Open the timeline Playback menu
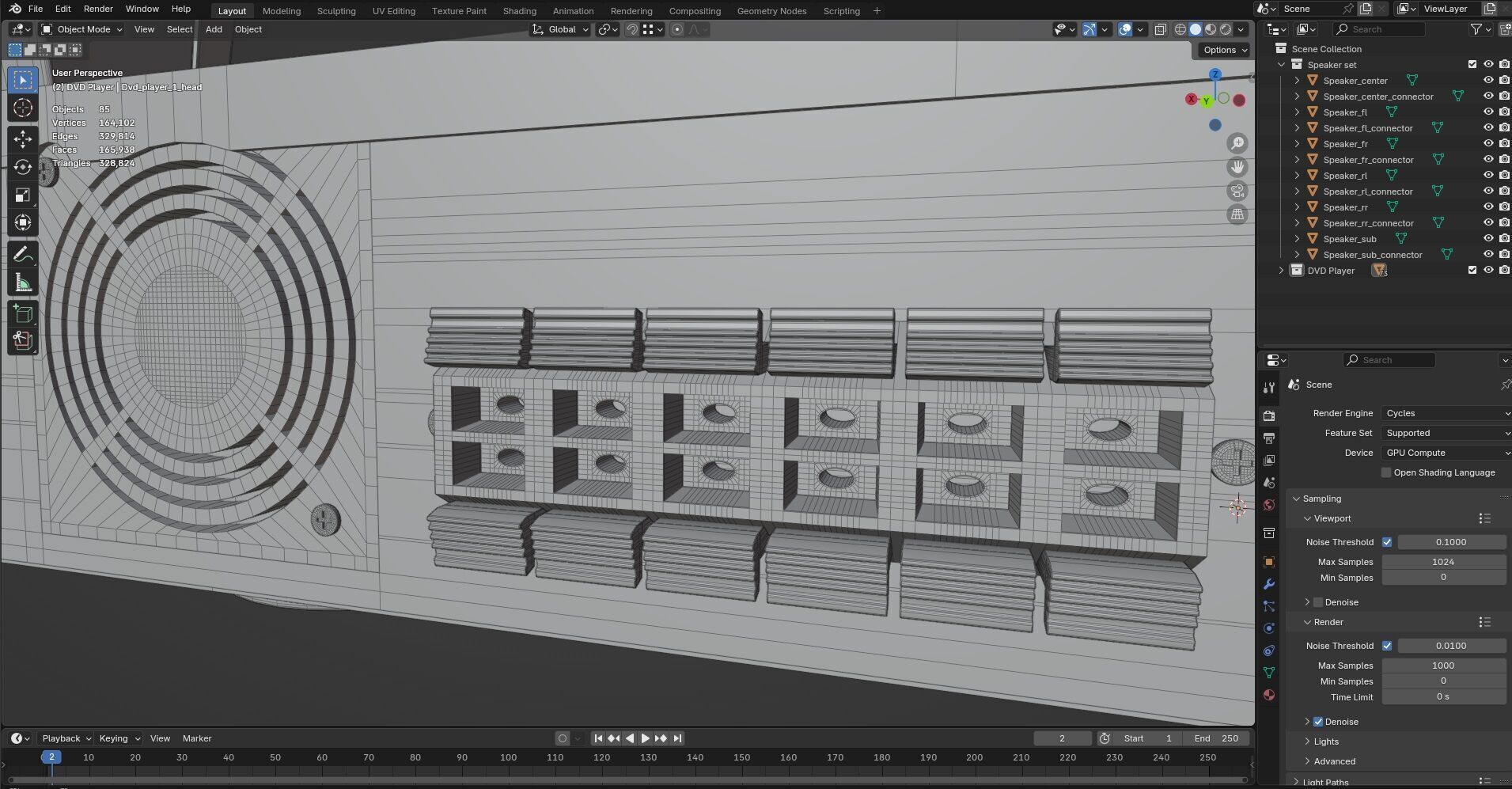Screen dimensions: 1512x789 point(66,738)
